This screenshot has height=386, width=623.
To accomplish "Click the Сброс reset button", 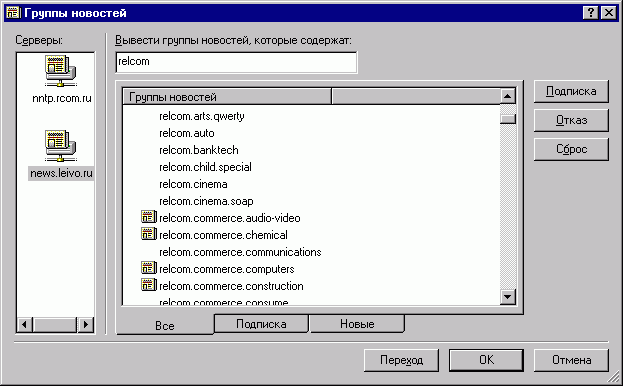I will 571,149.
